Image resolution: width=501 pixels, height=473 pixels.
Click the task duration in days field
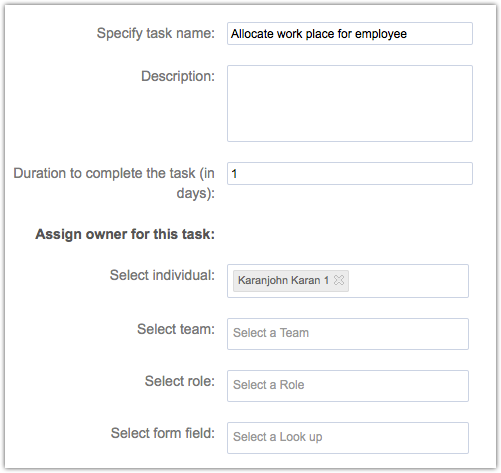click(x=350, y=174)
